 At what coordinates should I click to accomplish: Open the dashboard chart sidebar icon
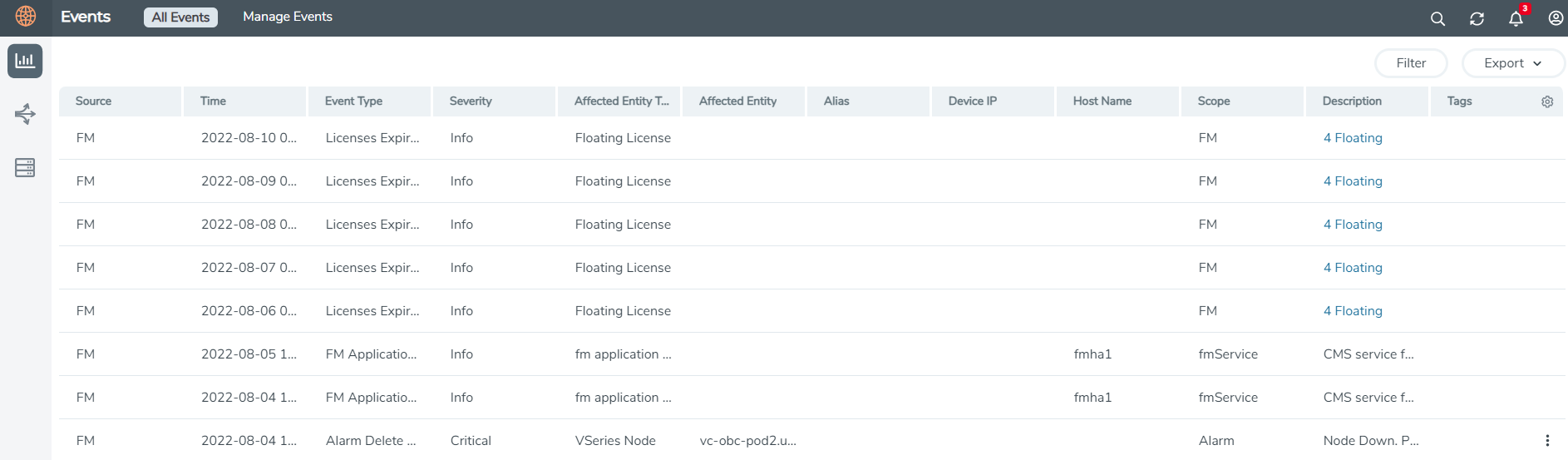(25, 61)
